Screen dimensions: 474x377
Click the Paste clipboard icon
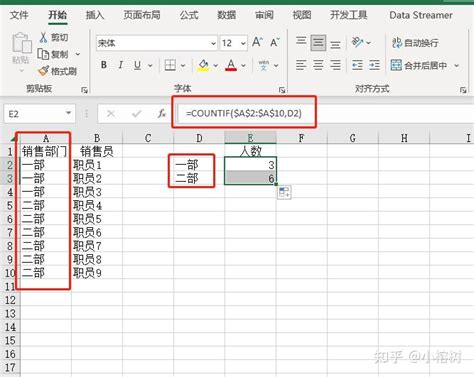tap(22, 43)
